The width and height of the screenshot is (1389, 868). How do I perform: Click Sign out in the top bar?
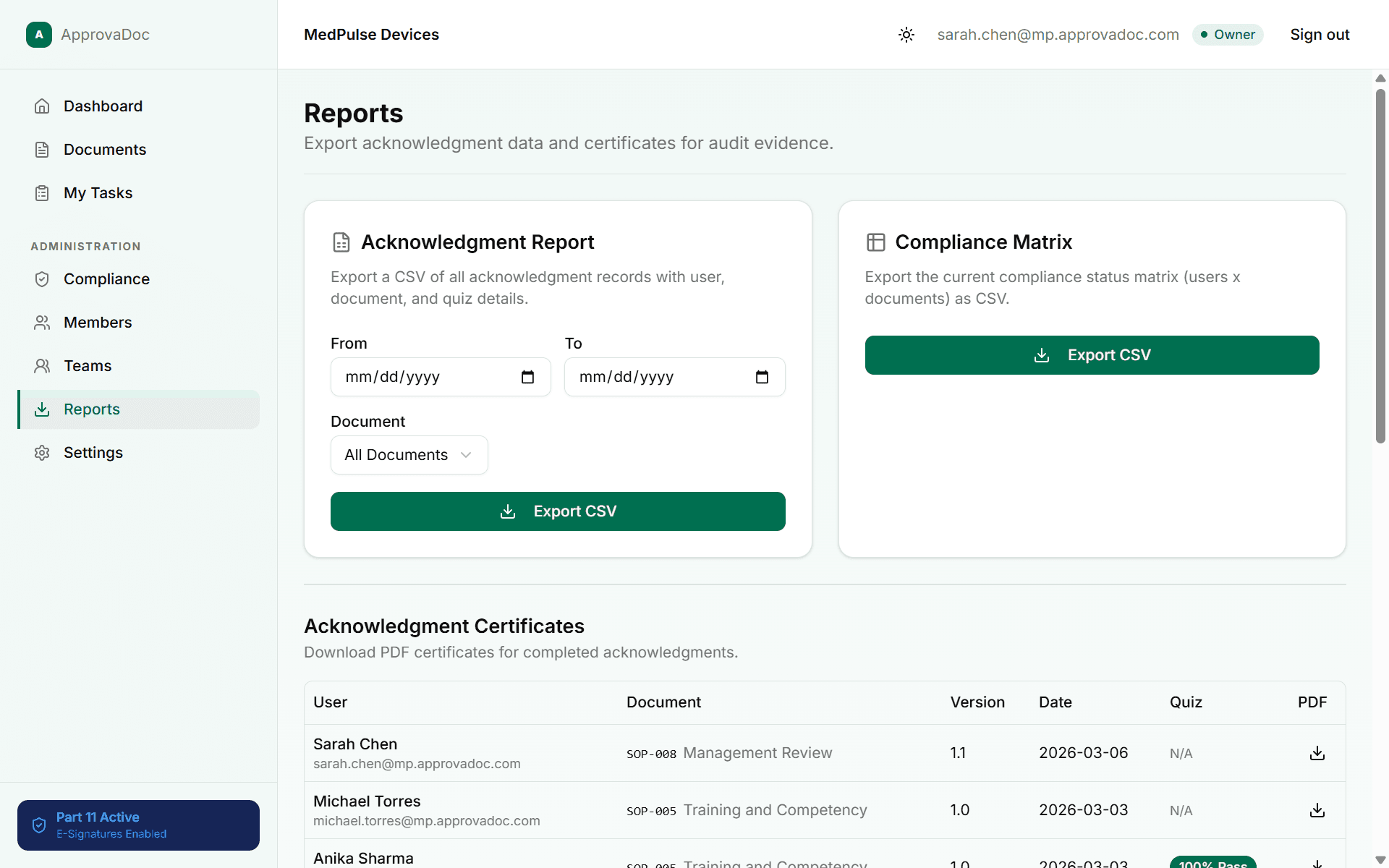coord(1320,34)
